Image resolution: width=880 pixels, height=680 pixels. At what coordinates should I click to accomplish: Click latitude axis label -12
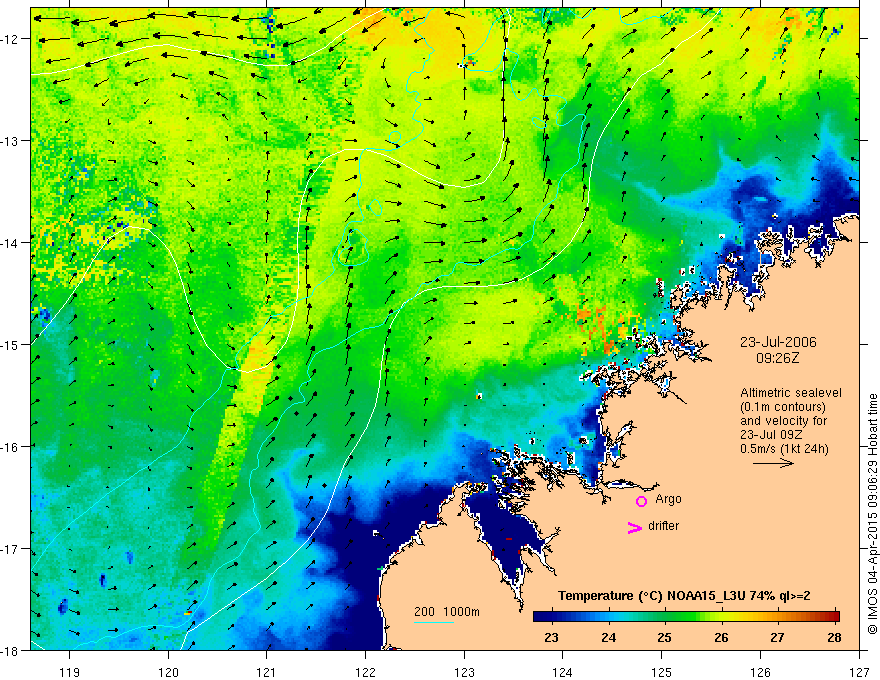point(10,39)
